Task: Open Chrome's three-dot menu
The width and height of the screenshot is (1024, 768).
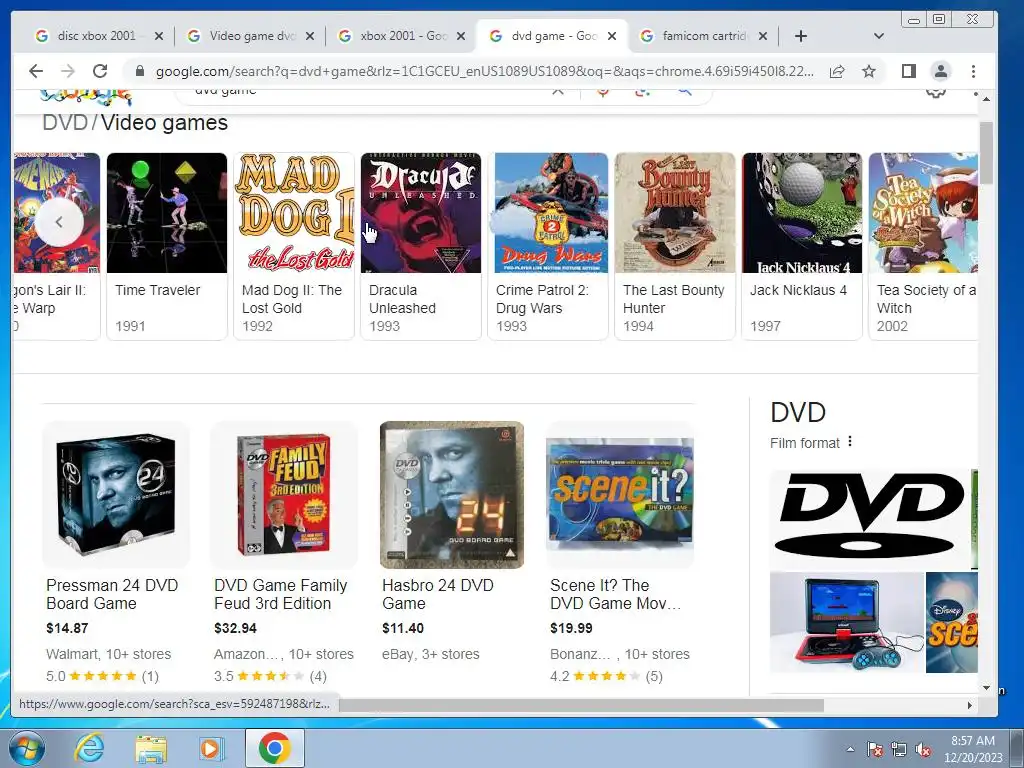Action: (973, 71)
